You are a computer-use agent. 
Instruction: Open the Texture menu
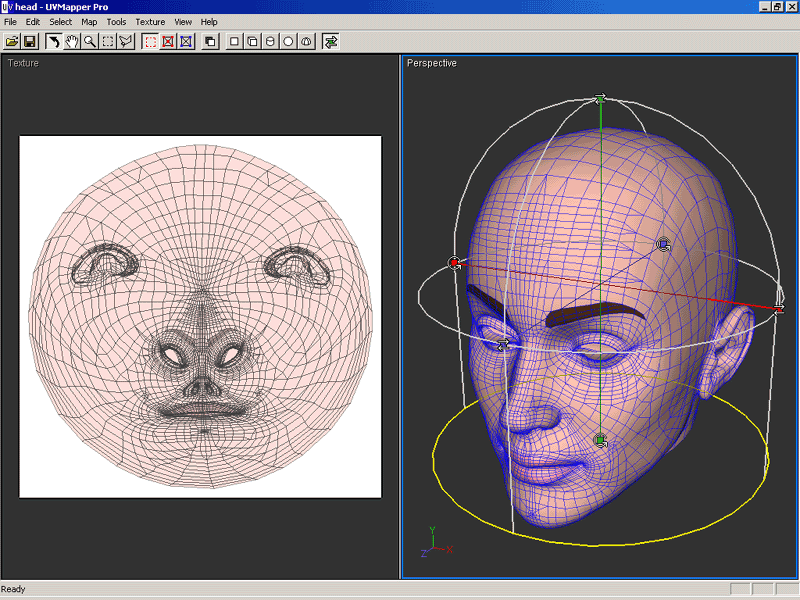click(150, 22)
